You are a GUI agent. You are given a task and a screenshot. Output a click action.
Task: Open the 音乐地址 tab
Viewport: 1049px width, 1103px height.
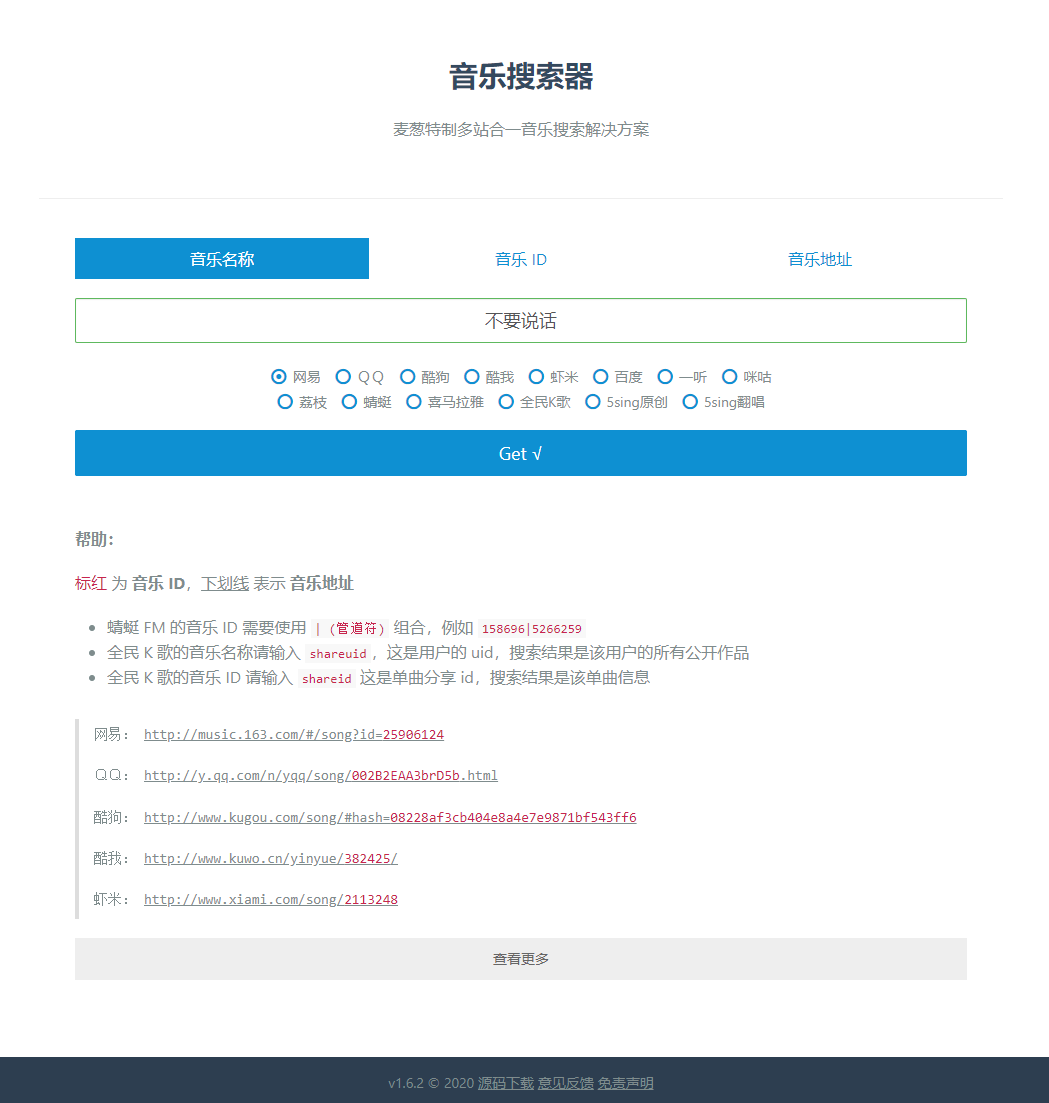point(818,259)
